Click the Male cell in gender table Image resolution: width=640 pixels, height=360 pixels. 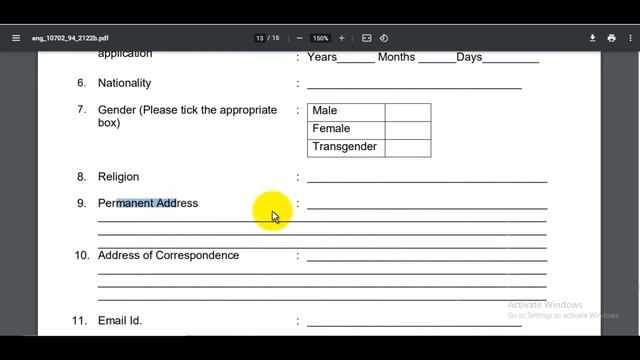tap(346, 112)
